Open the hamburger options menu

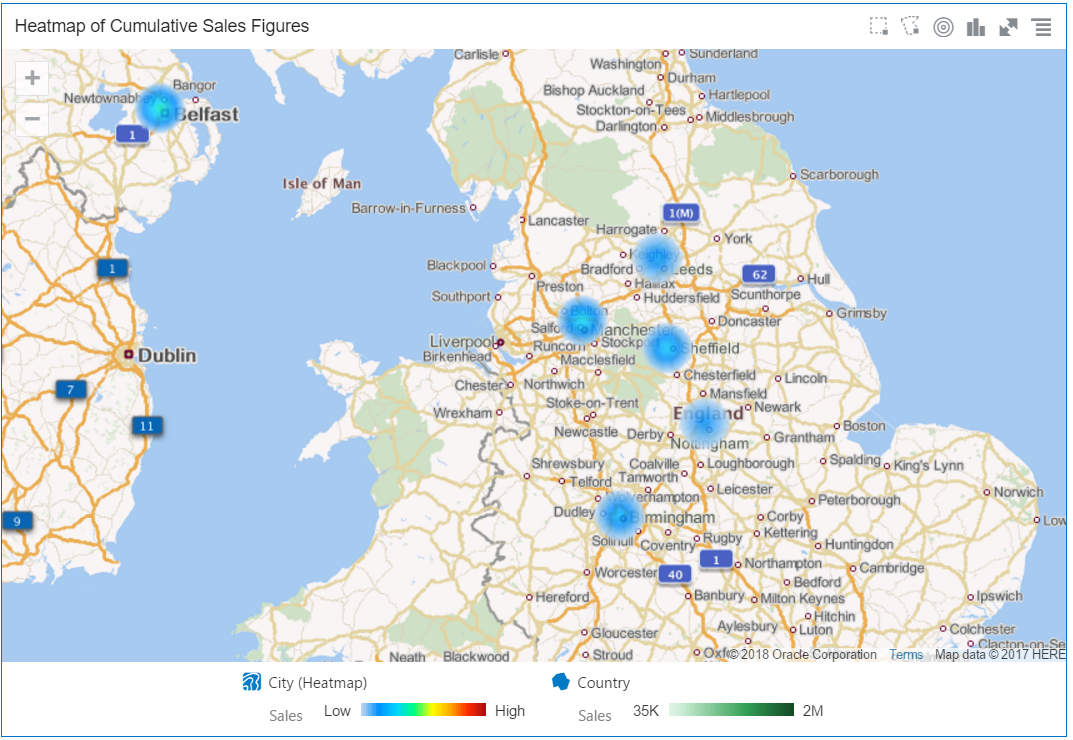(1042, 27)
